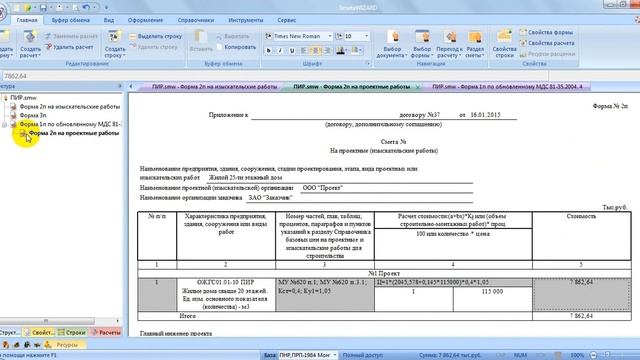Open the Выбор документа dropdown
This screenshot has height=360, width=640.
point(392,44)
